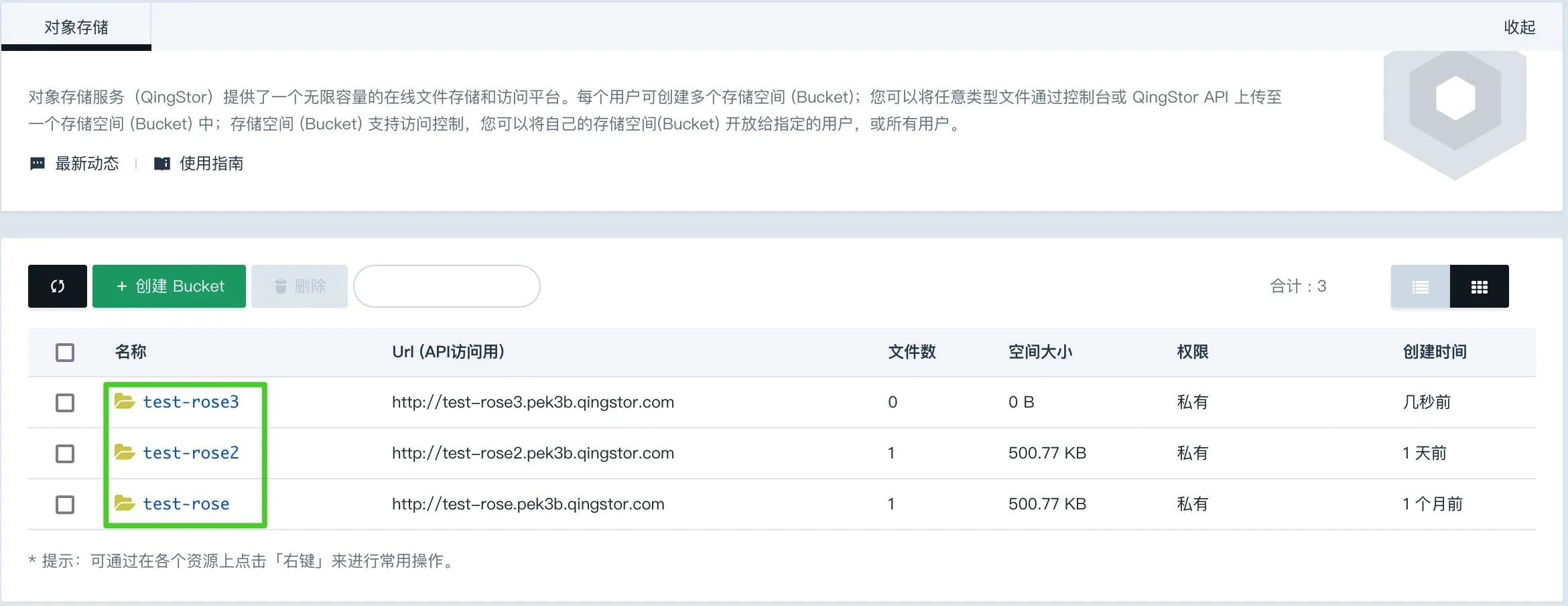Image resolution: width=1568 pixels, height=606 pixels.
Task: Switch to grid view layout
Action: pyautogui.click(x=1479, y=286)
